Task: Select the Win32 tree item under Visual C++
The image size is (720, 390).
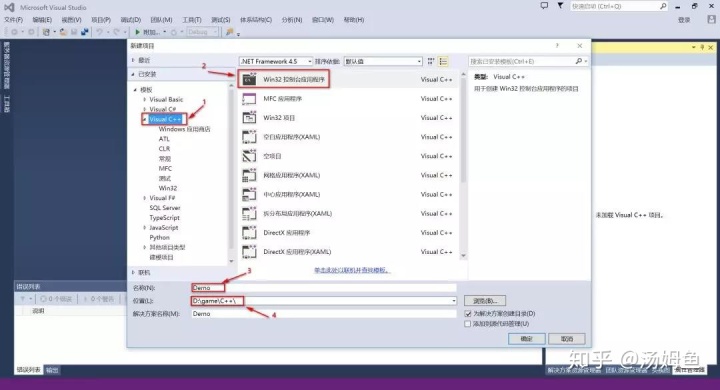Action: click(x=168, y=188)
